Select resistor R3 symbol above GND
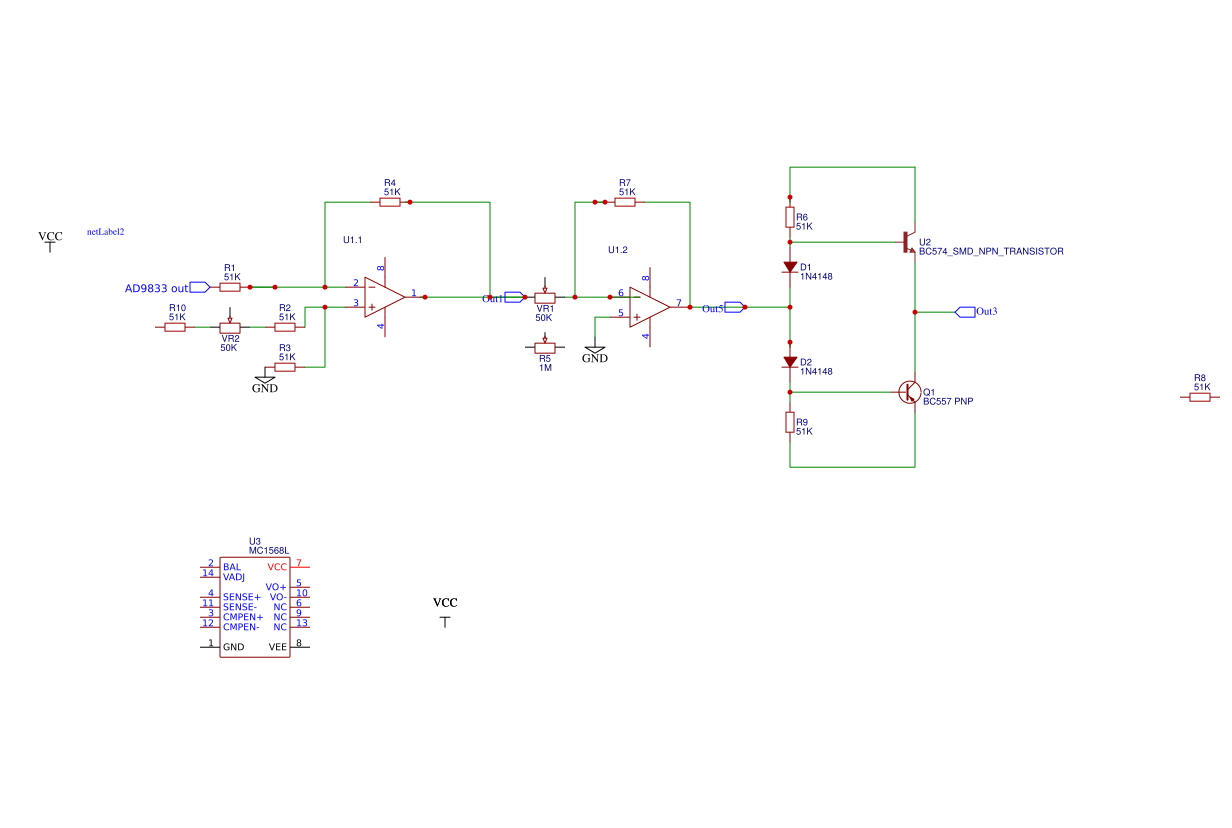 click(x=285, y=367)
